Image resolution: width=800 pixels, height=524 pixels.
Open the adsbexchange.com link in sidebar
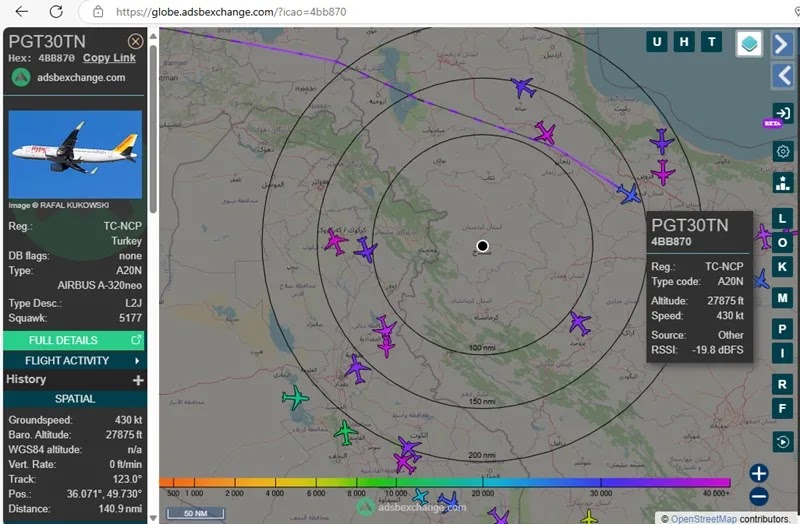[x=81, y=78]
